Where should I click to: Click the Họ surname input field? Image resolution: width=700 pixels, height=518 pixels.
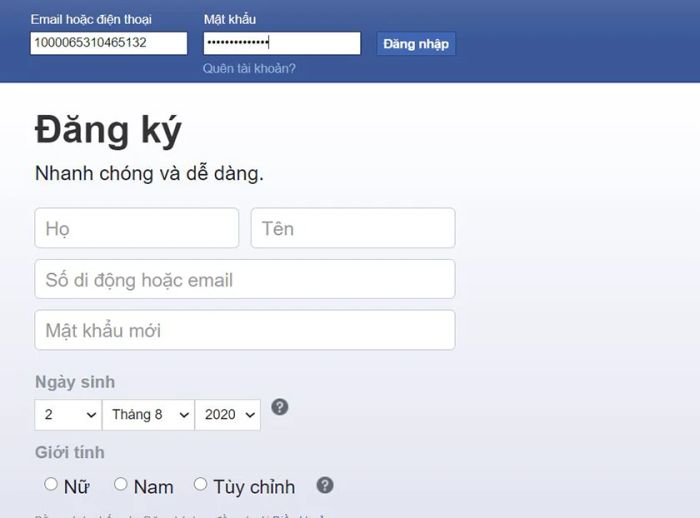pyautogui.click(x=137, y=228)
